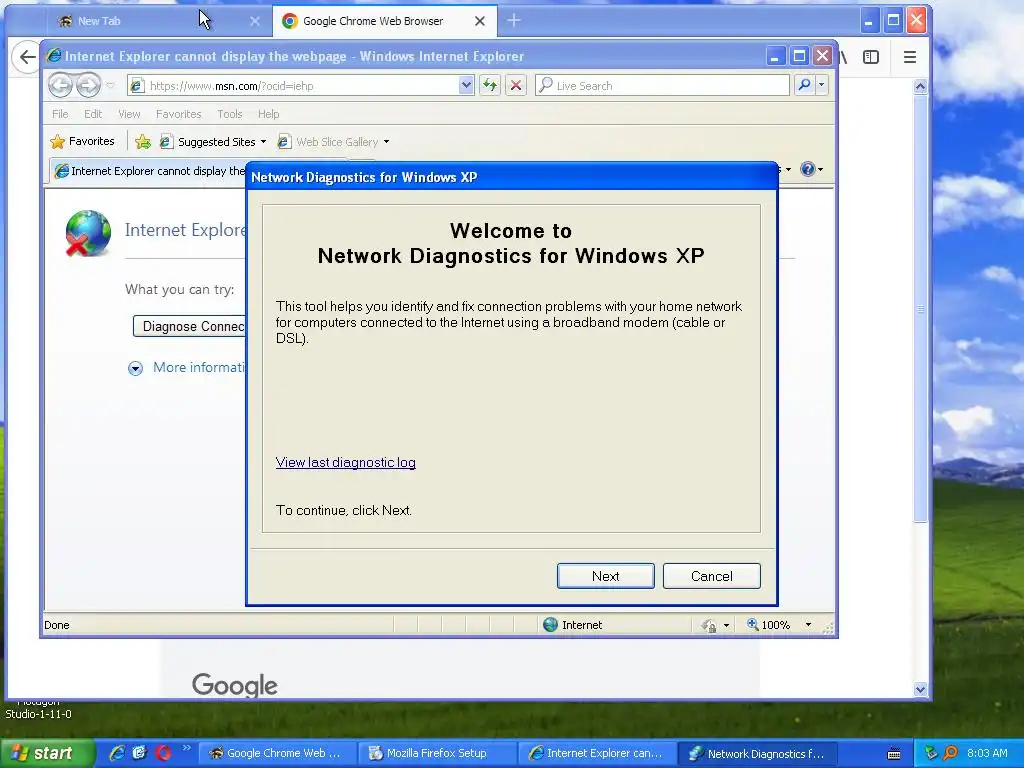Screen dimensions: 1024x768
Task: Open the hamburger menu in rear browser
Action: click(910, 57)
